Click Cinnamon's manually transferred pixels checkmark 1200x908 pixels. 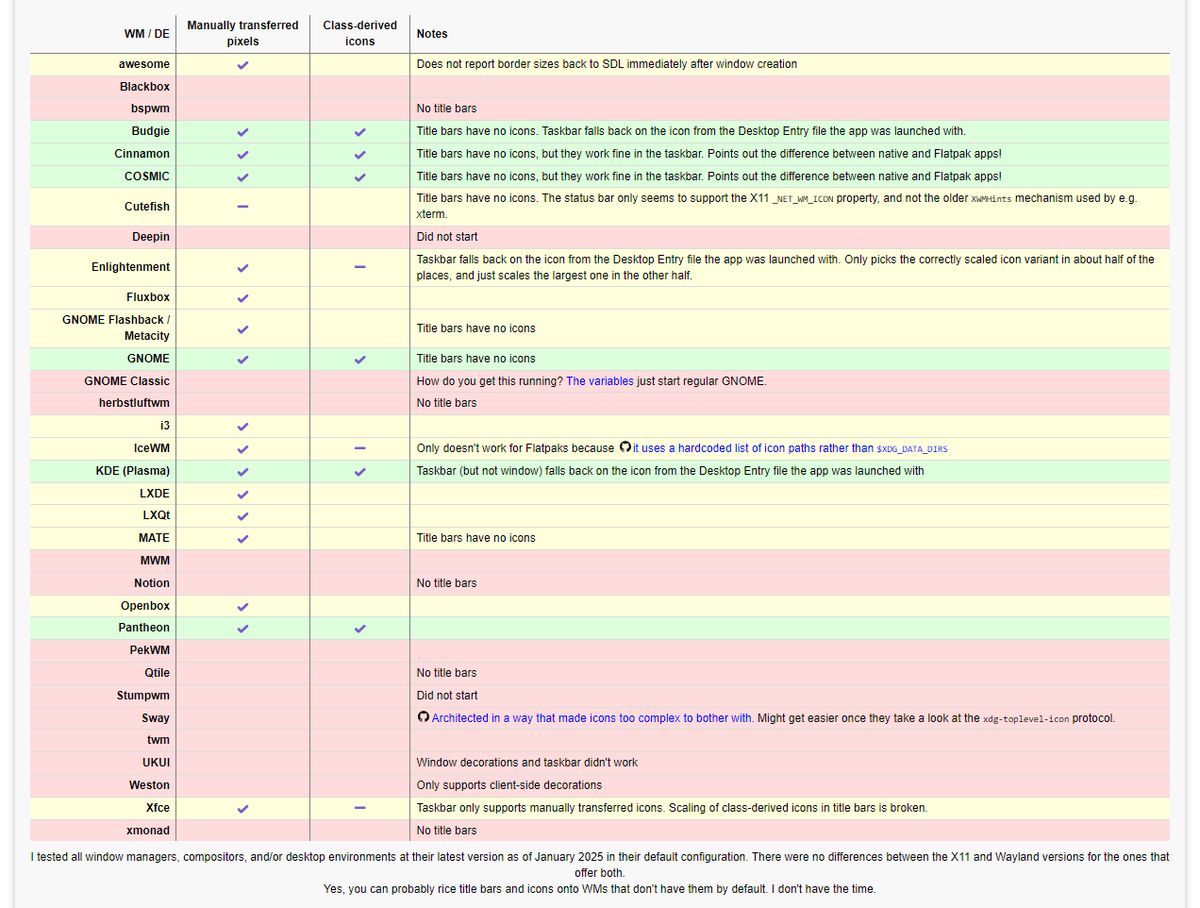point(243,155)
